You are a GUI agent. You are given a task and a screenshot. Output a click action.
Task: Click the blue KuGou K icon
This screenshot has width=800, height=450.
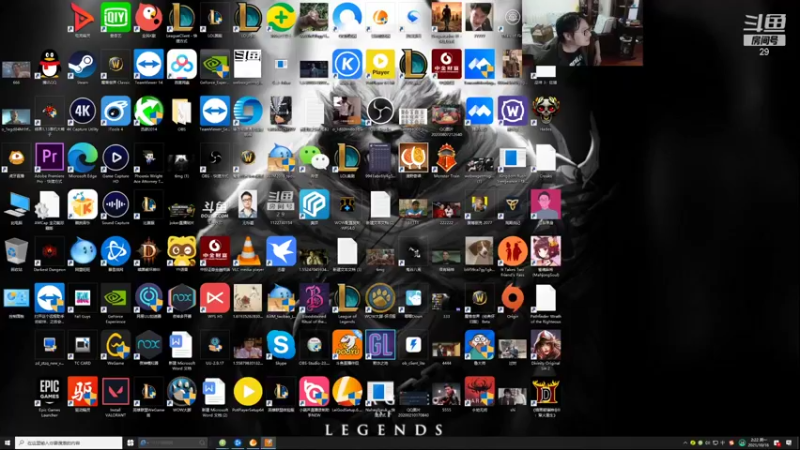(x=347, y=66)
